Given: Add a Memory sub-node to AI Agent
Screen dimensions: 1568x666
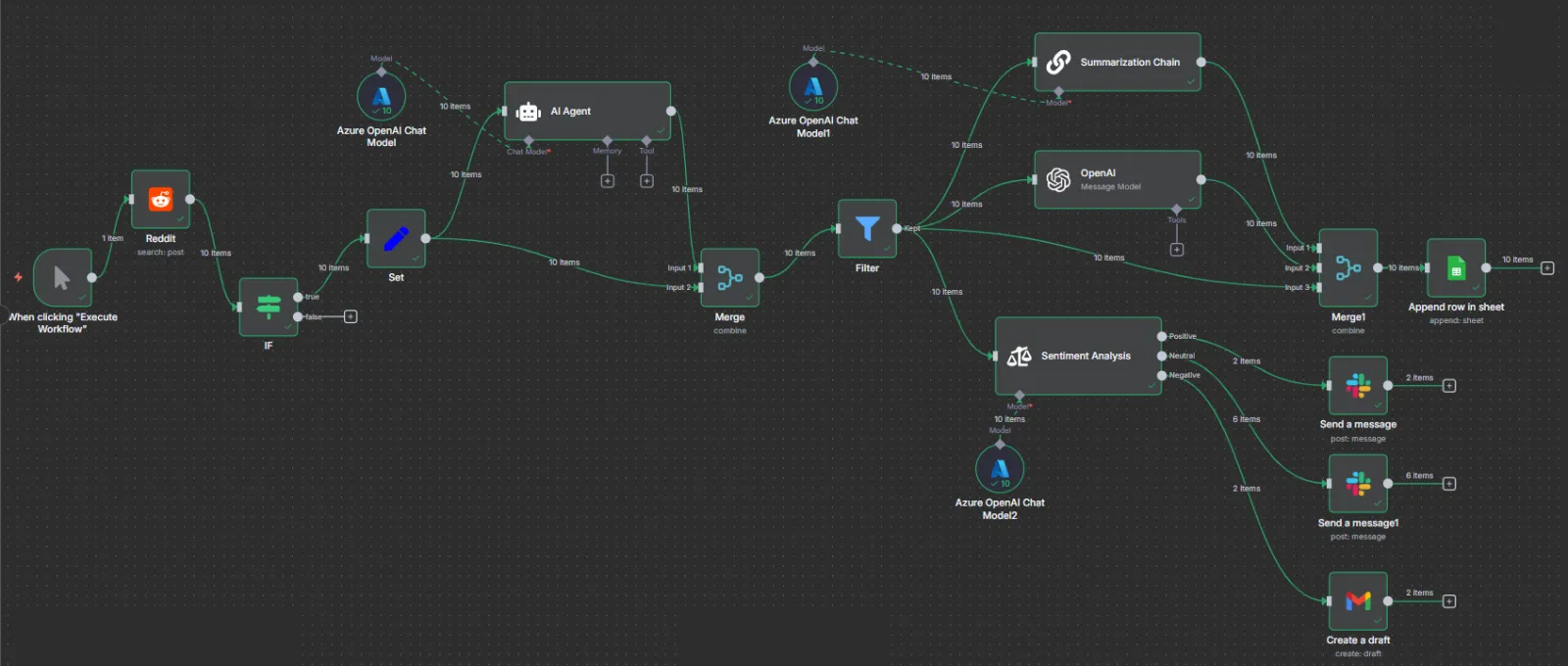Looking at the screenshot, I should (608, 181).
